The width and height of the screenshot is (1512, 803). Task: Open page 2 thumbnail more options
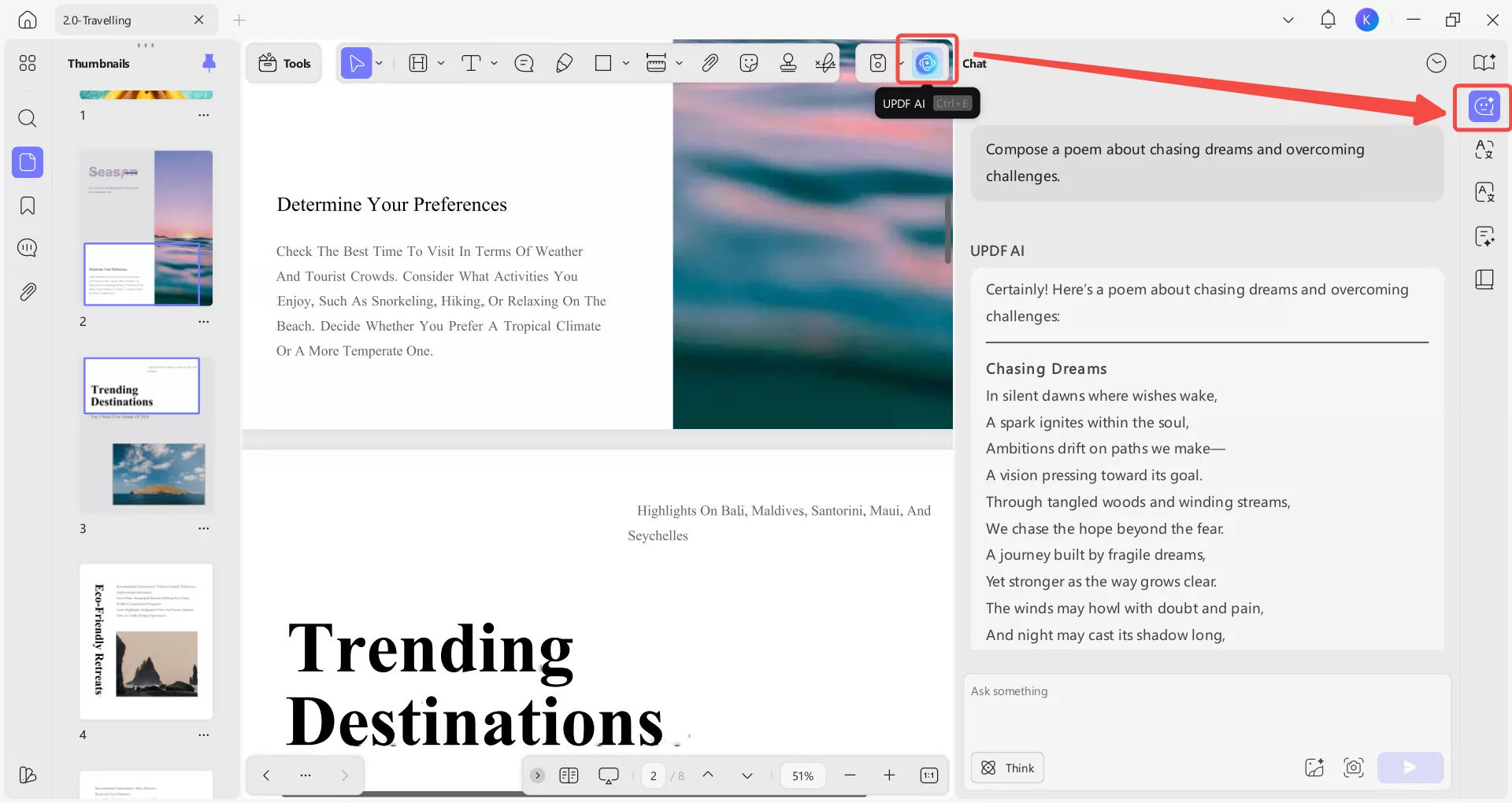coord(204,321)
